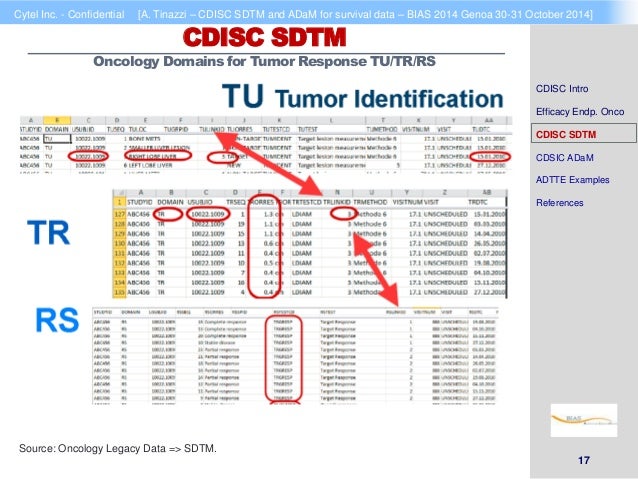Click TRSEQ cell with value 19
The width and height of the screenshot is (638, 479).
(241, 224)
